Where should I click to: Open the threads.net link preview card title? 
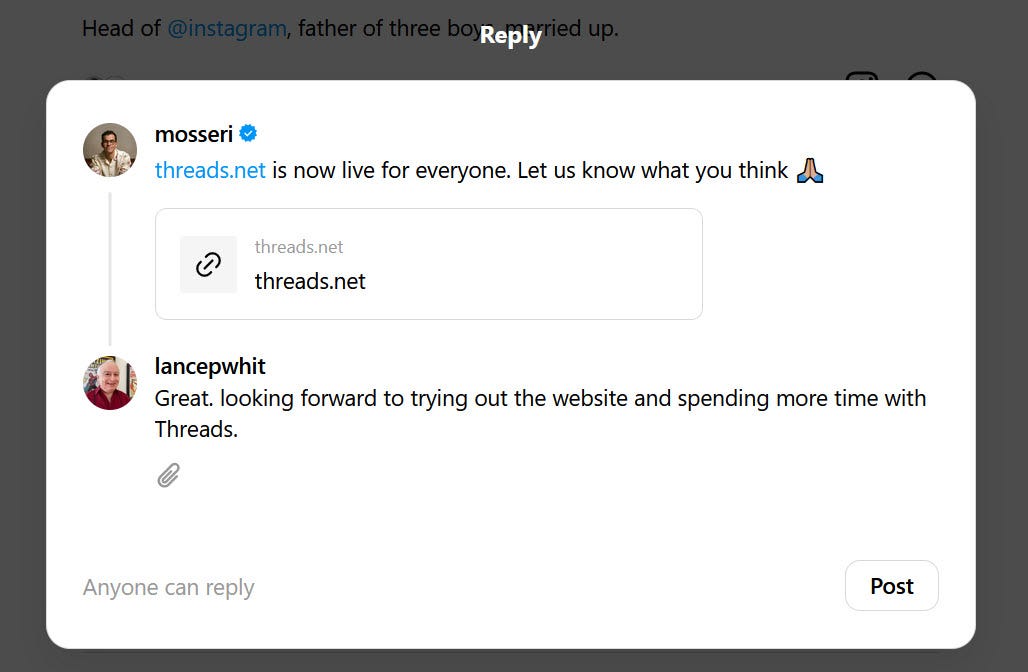pyautogui.click(x=310, y=281)
